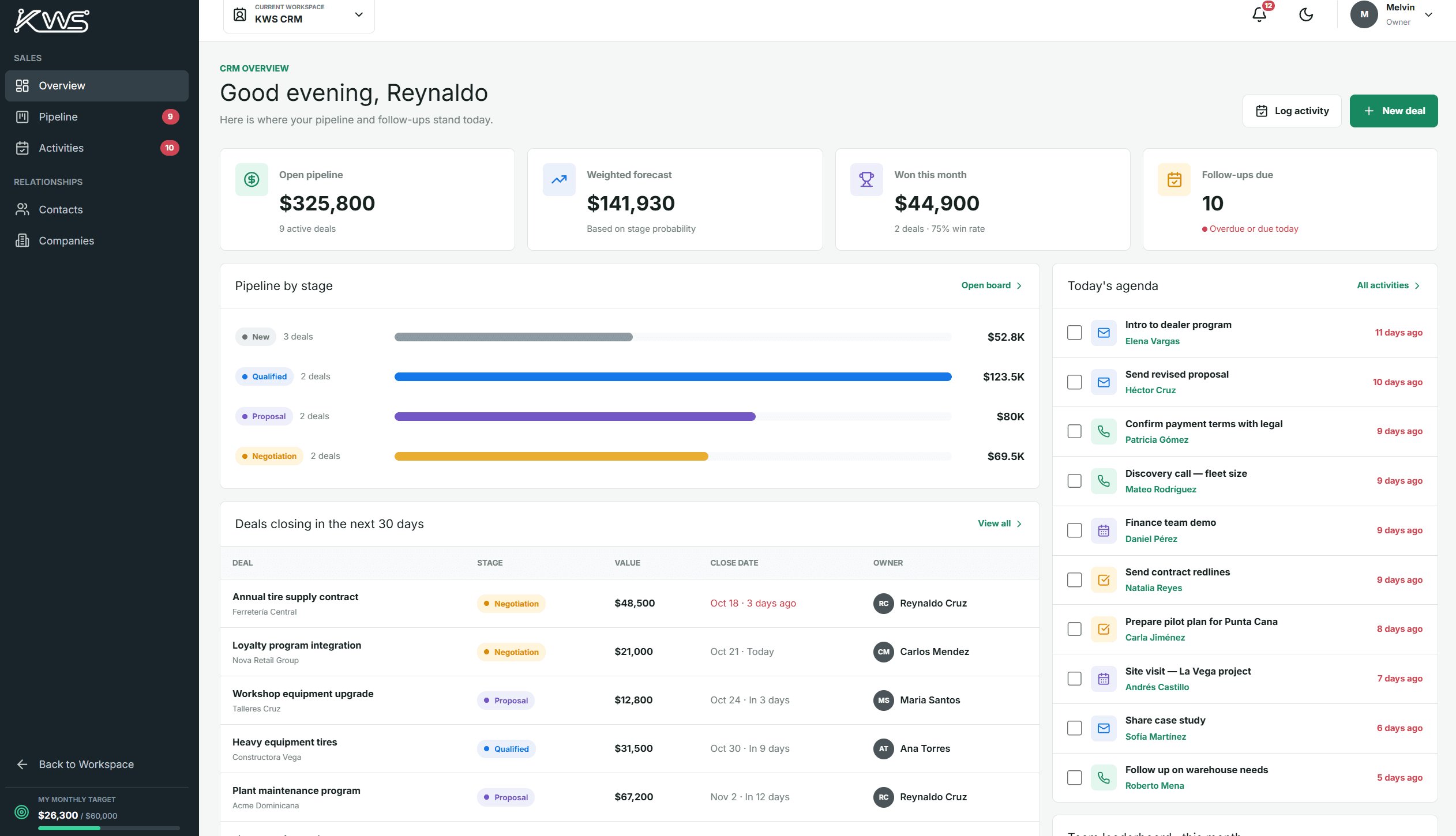Click the Negotiation stage amber bar
This screenshot has width=1456, height=836.
coord(551,456)
